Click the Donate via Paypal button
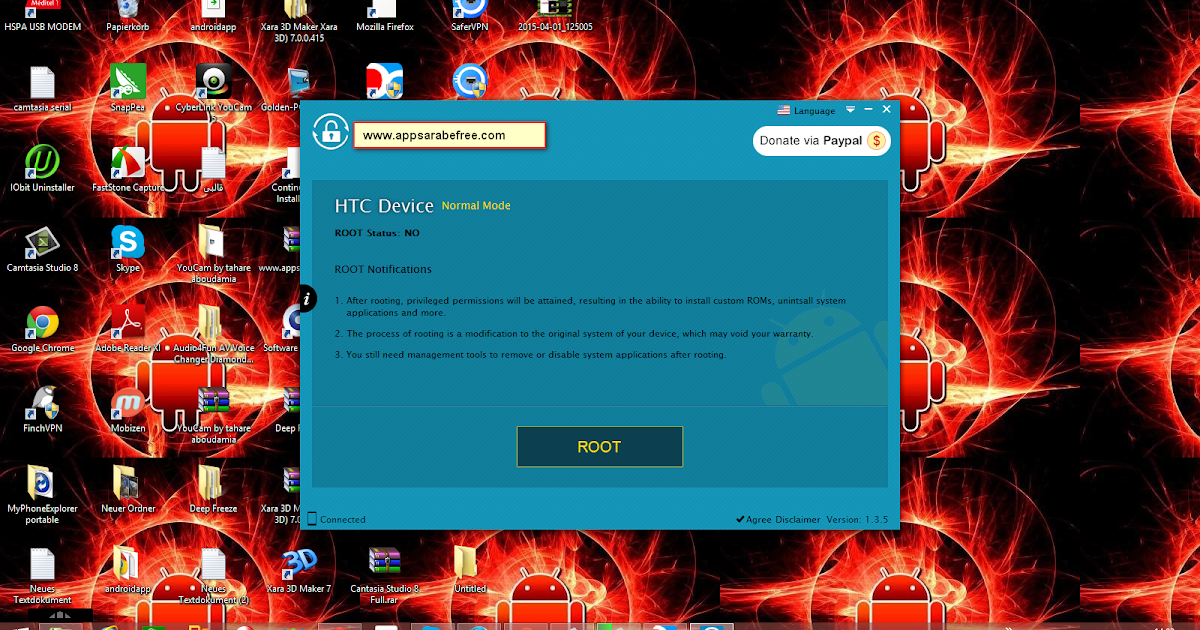1200x630 pixels. [x=822, y=141]
